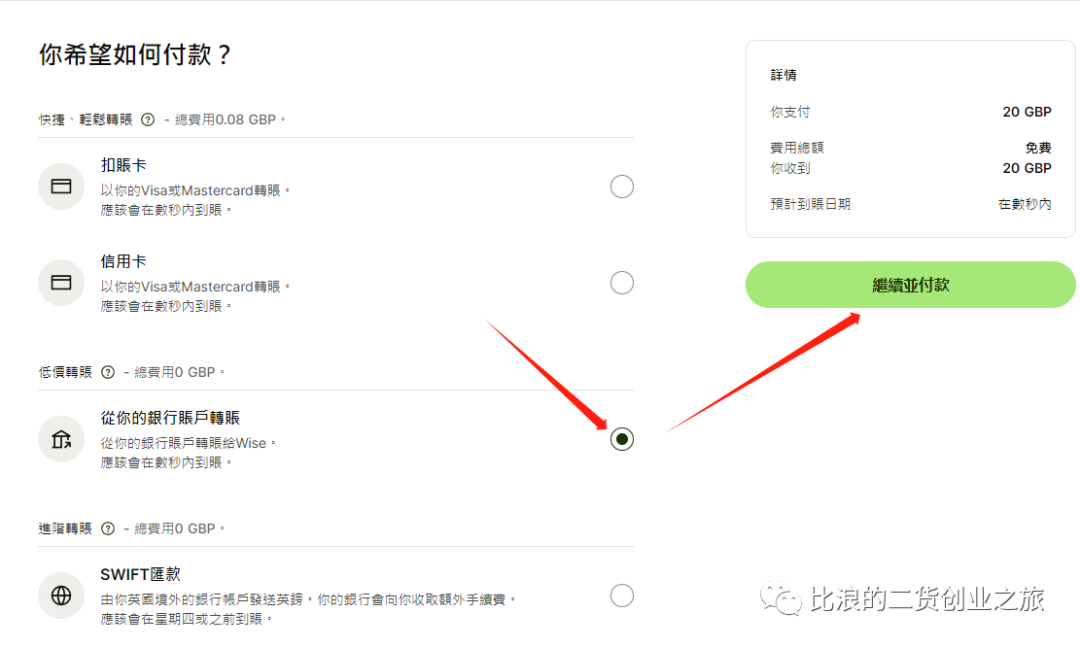The width and height of the screenshot is (1080, 647).
Task: Click the globe icon beside SWIFT匯款
Action: point(61,595)
